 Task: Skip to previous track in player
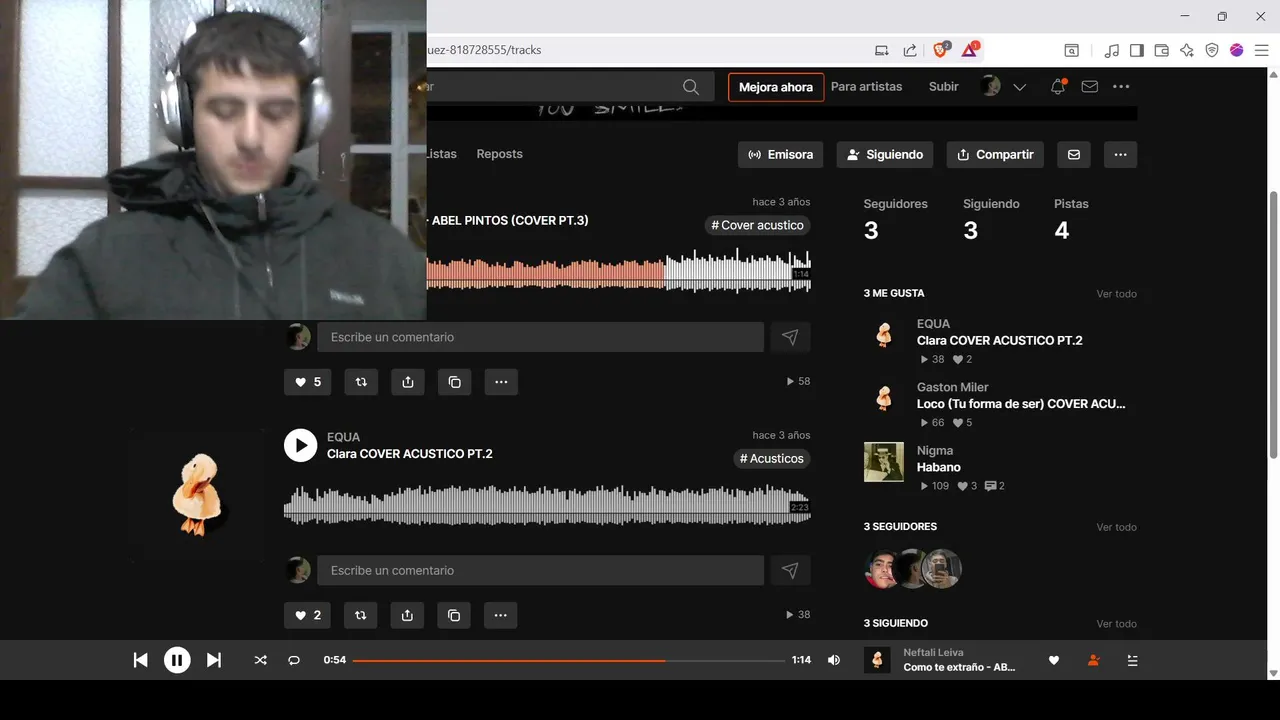(141, 660)
